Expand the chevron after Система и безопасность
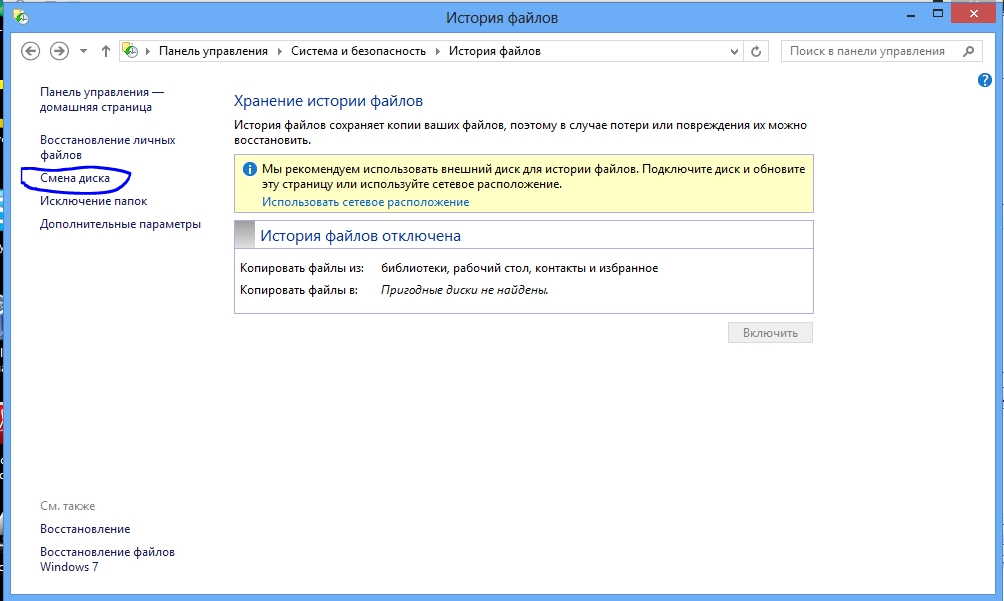This screenshot has width=1004, height=601. pyautogui.click(x=438, y=51)
